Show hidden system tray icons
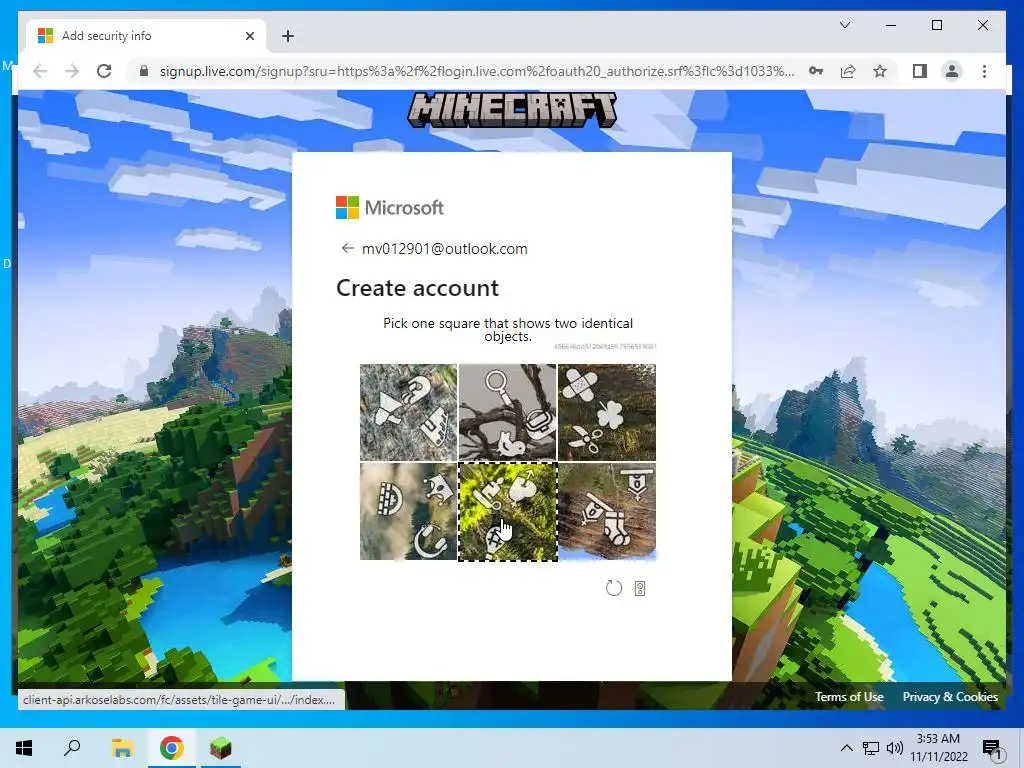This screenshot has width=1024, height=768. 846,748
